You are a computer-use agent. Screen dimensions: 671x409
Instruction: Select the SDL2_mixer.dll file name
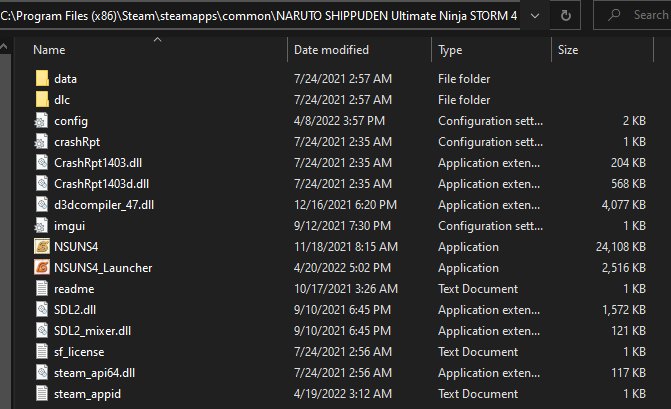click(x=92, y=331)
